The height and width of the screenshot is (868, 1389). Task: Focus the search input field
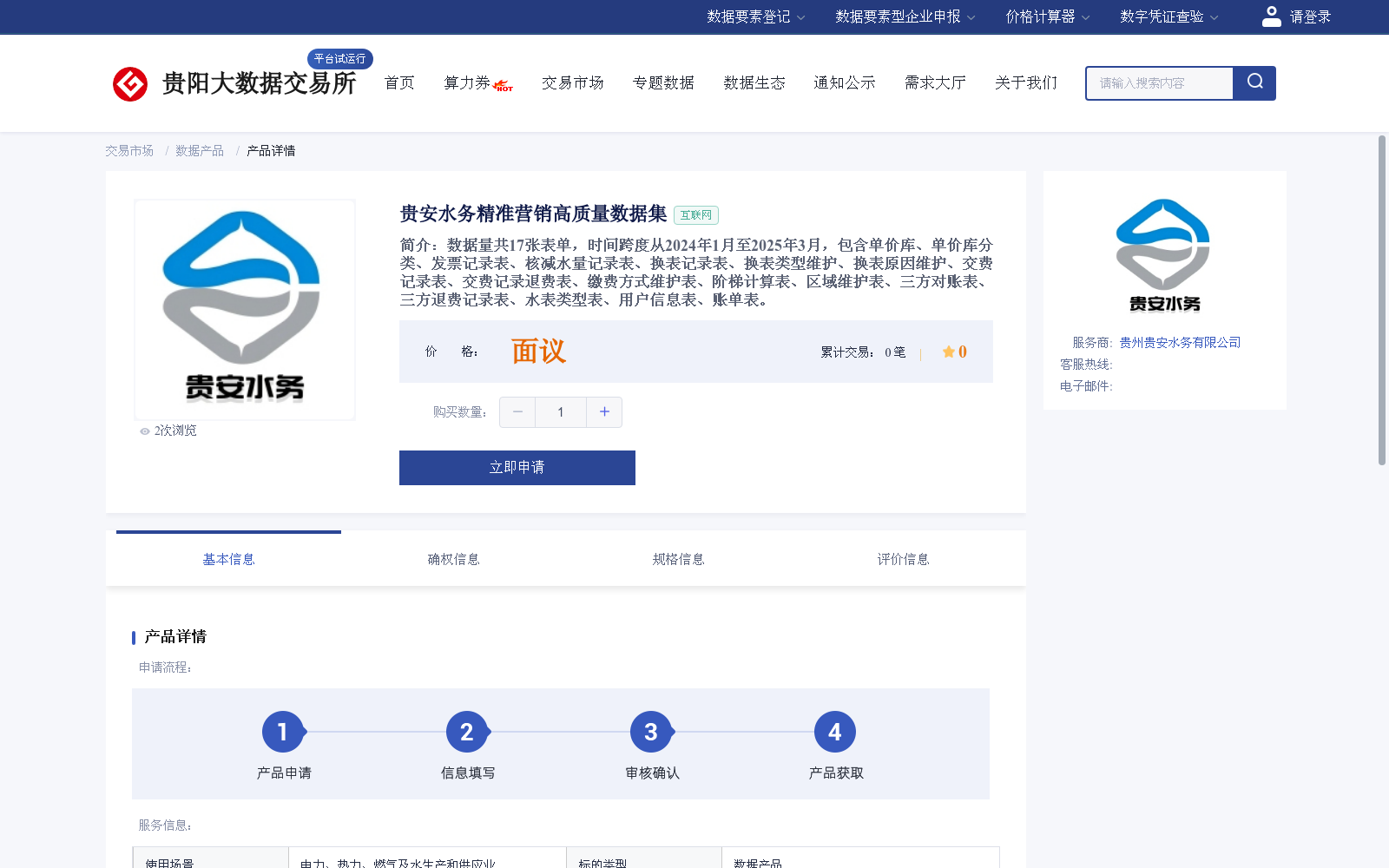[x=1160, y=83]
